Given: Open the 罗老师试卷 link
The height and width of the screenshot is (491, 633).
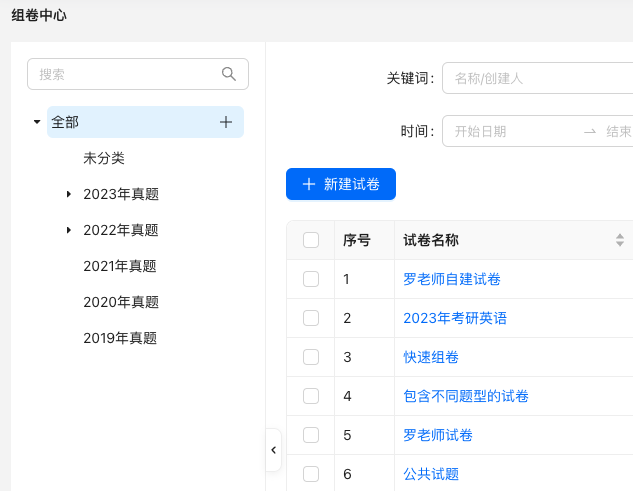Looking at the screenshot, I should 438,435.
